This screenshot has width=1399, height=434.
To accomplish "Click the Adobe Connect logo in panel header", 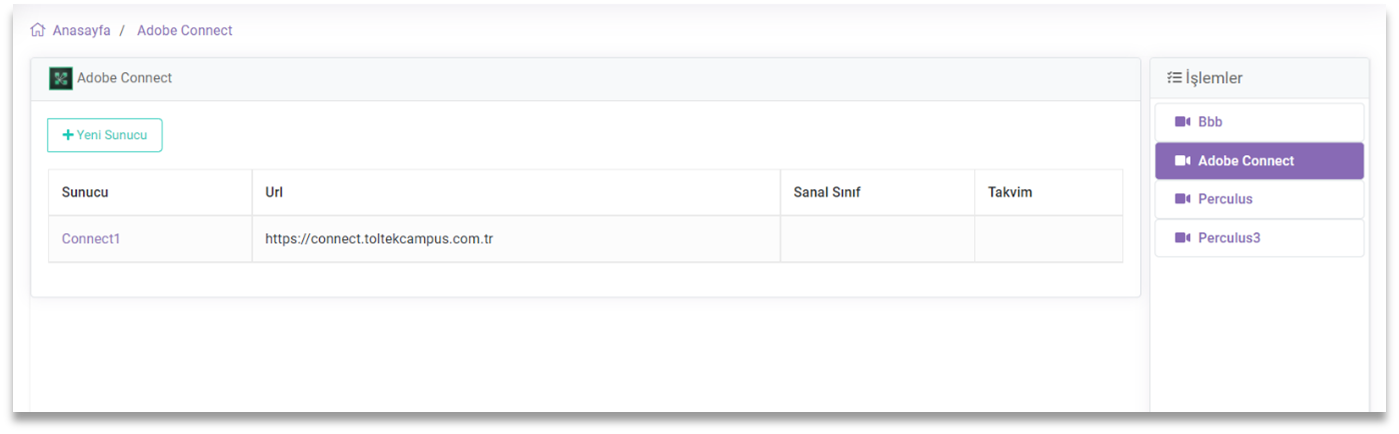I will click(x=60, y=79).
